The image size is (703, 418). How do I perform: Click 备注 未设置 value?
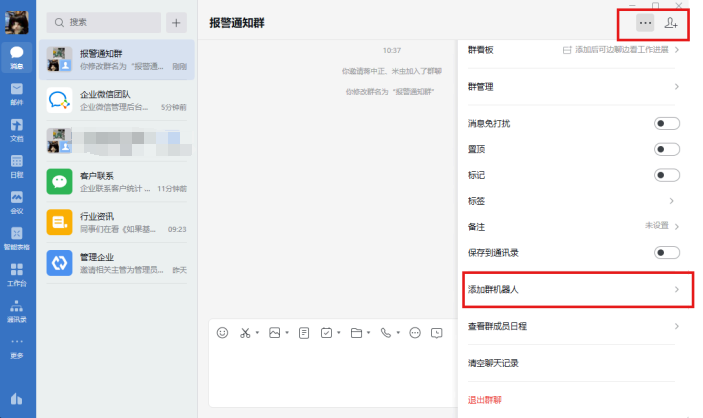point(657,226)
